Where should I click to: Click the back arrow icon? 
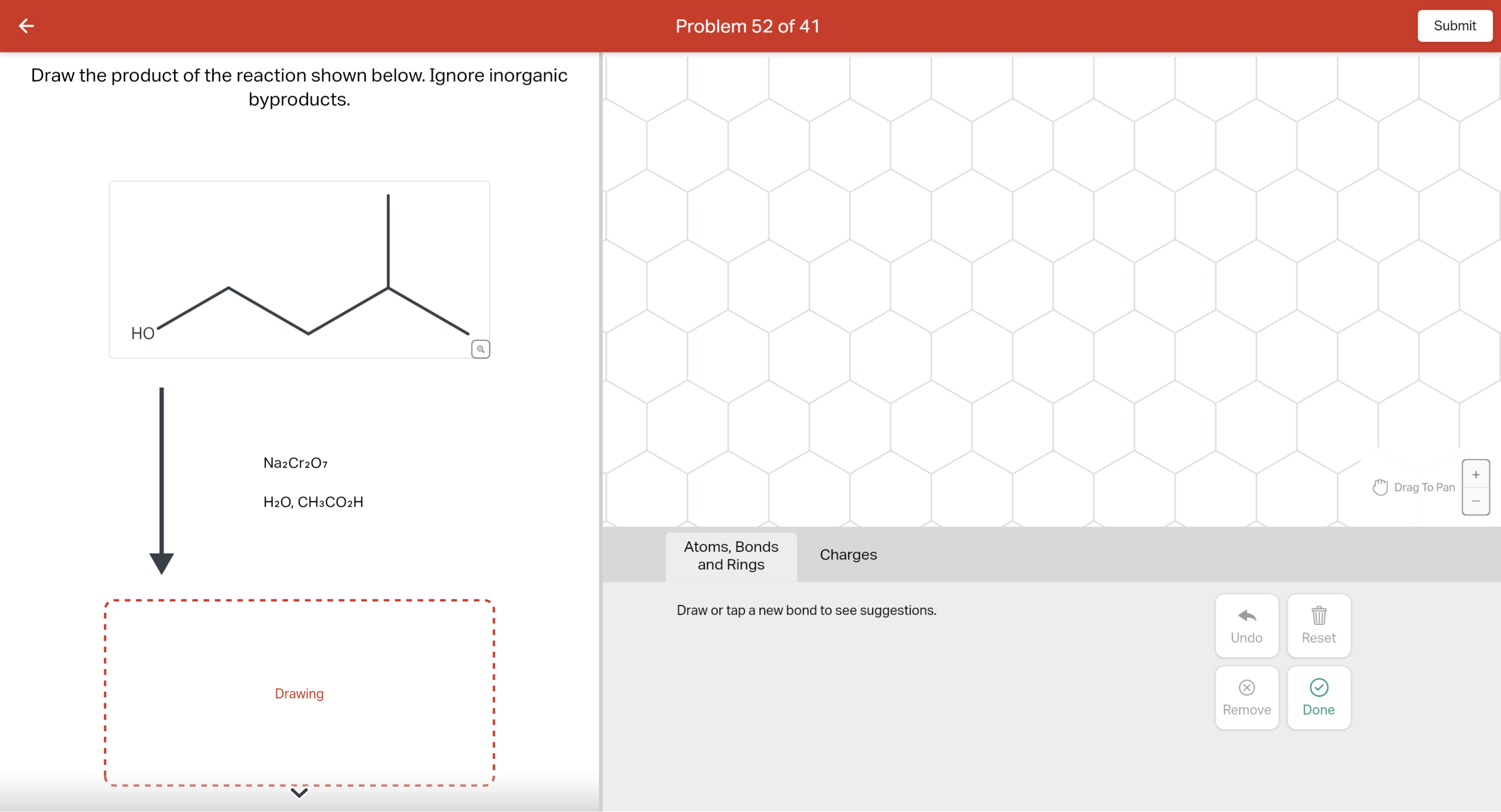click(26, 26)
